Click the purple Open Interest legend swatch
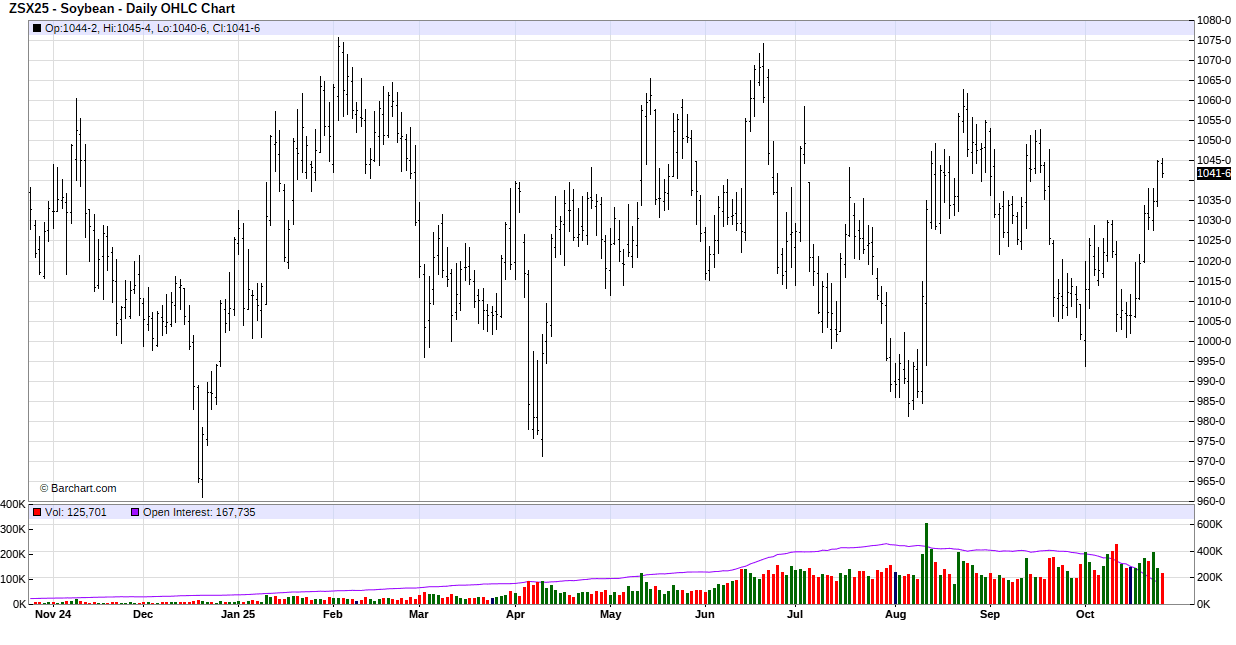The width and height of the screenshot is (1236, 645). click(x=135, y=512)
